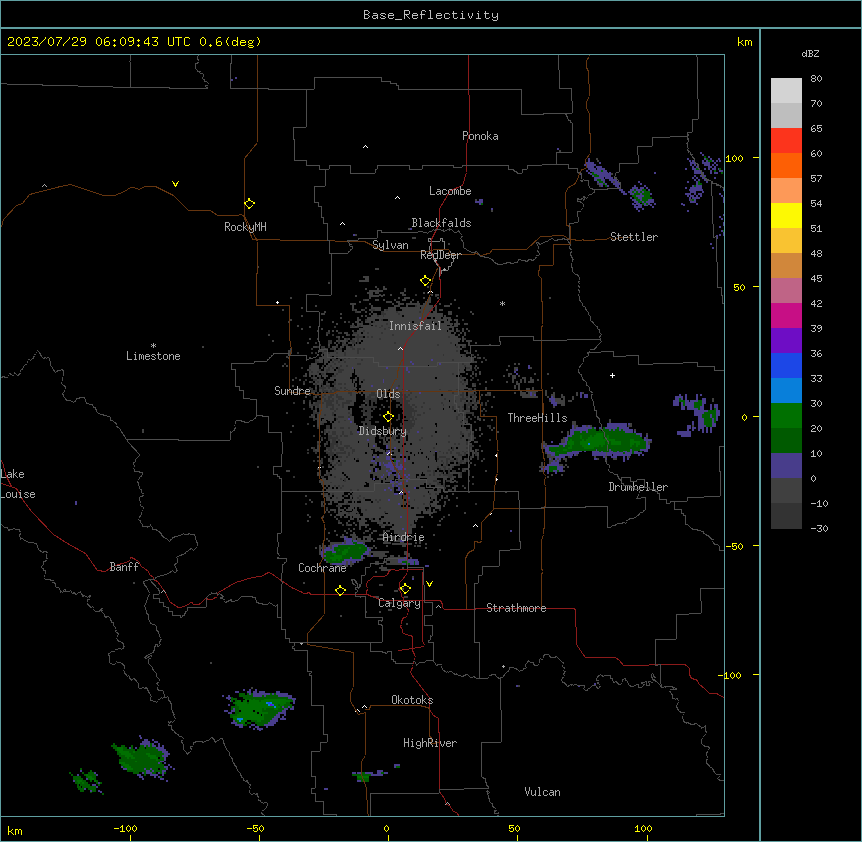Pick the slate purple 0-10 dBZ legend swatch

[786, 466]
